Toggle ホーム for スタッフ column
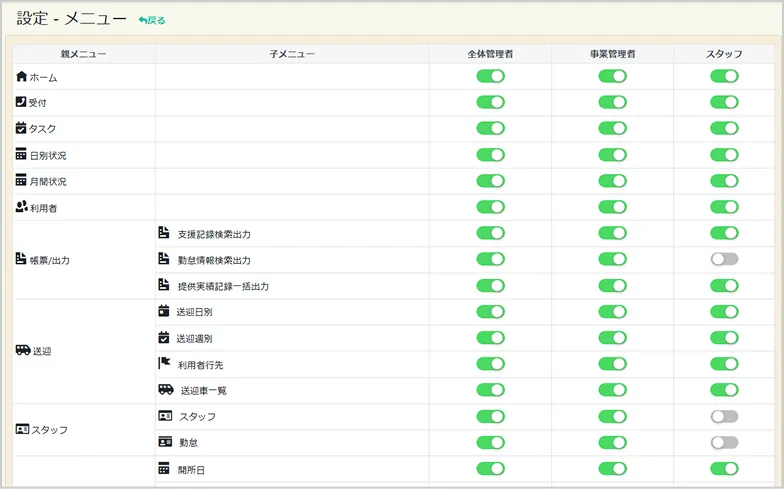Image resolution: width=784 pixels, height=500 pixels. 724,76
